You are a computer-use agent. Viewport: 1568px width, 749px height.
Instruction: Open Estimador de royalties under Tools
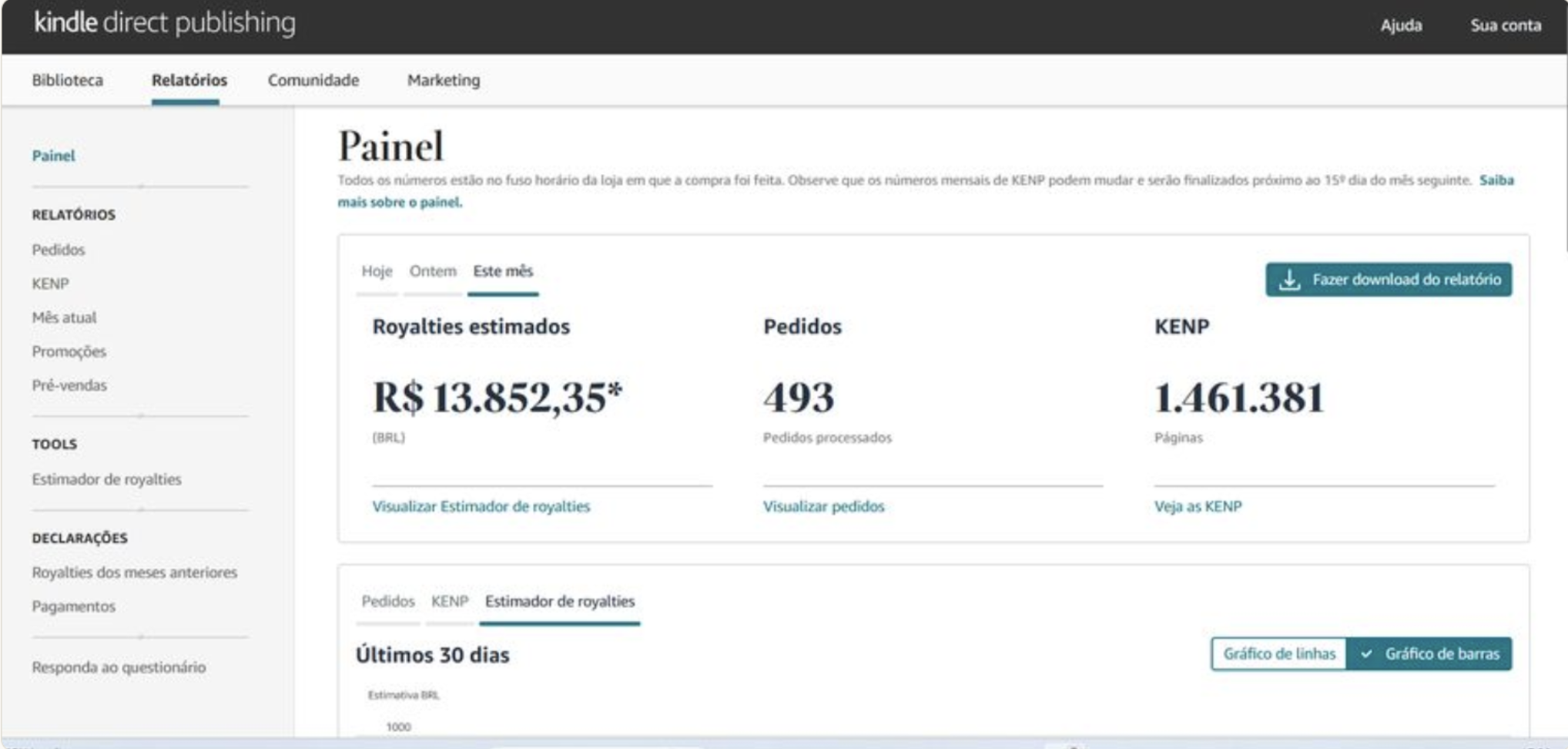coord(107,479)
